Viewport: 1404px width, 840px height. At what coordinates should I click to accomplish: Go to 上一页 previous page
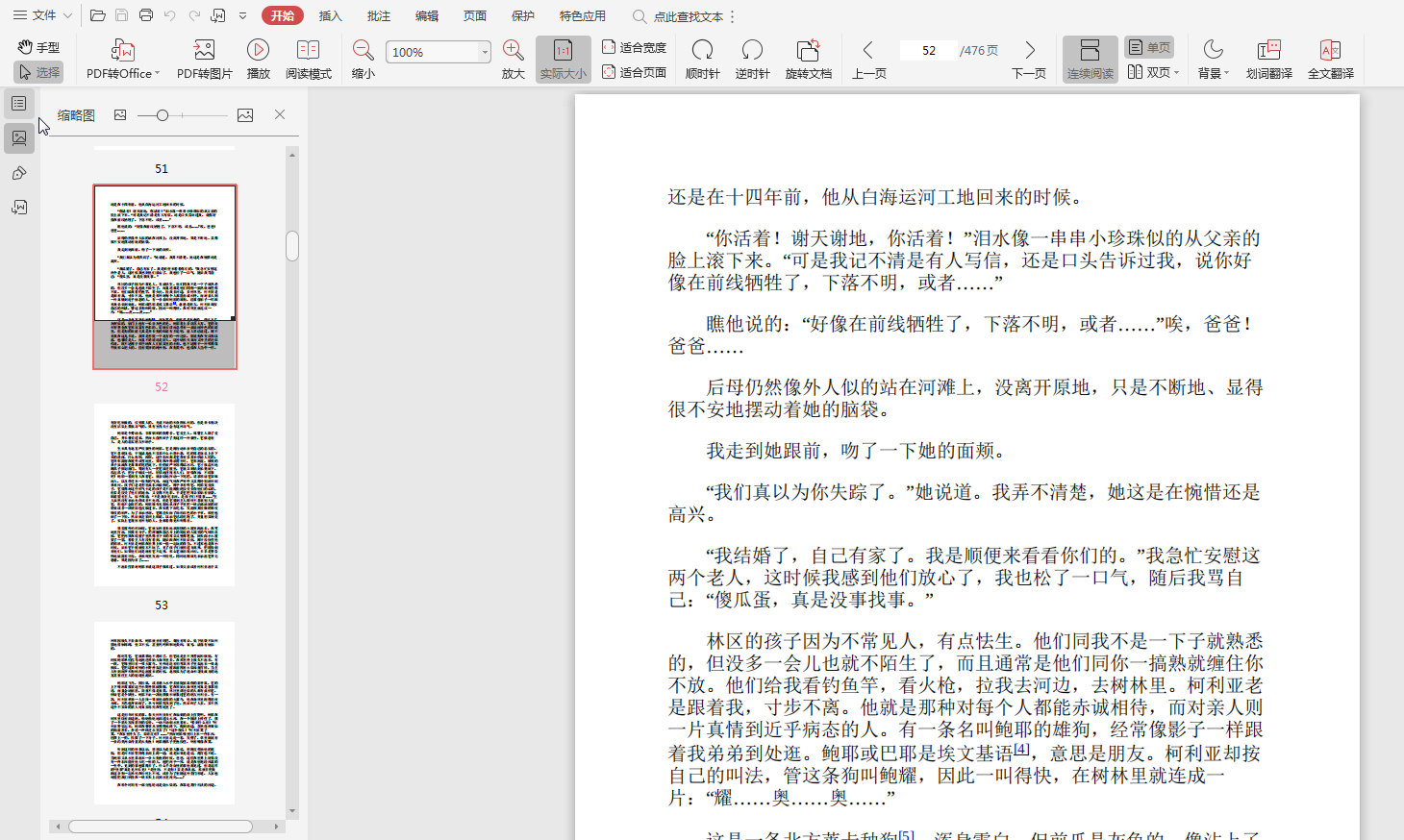click(869, 60)
